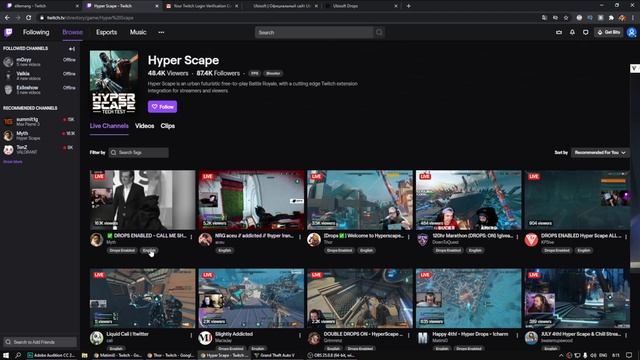Open Adobe Audition from taskbar
Screen dimensions: 640x360
[x=51, y=356]
